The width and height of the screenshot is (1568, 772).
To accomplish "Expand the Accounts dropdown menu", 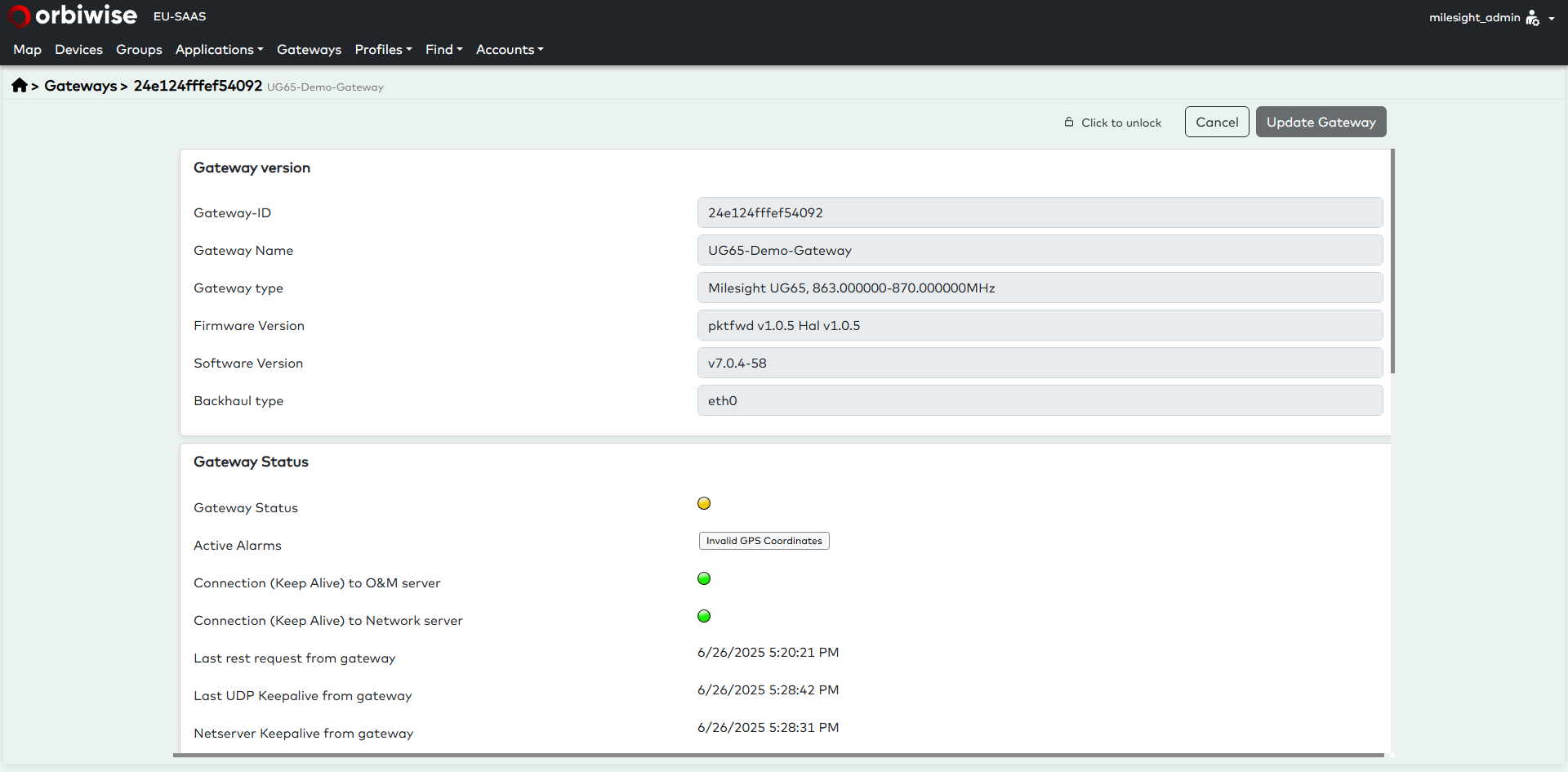I will [510, 50].
